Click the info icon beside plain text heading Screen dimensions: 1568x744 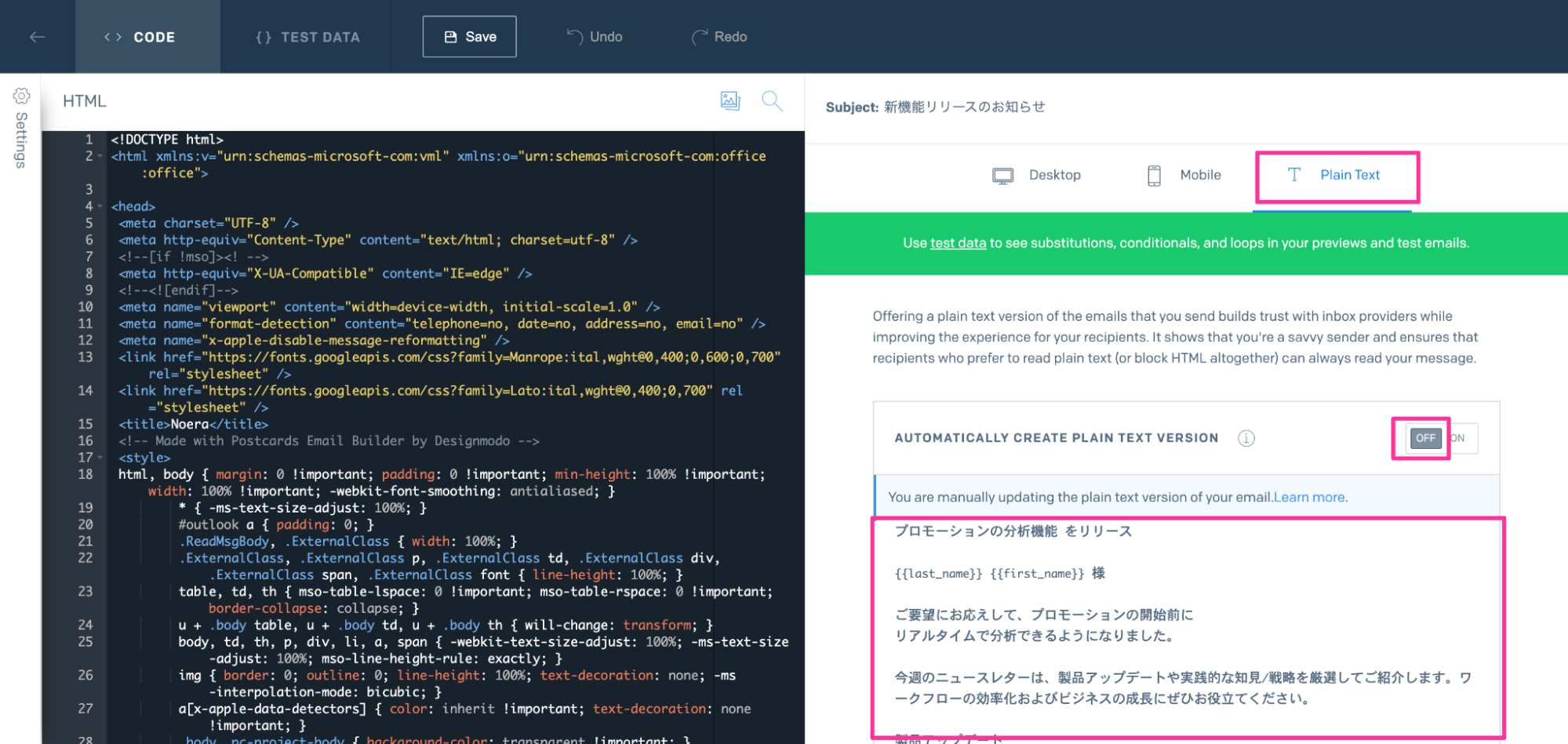click(1246, 439)
